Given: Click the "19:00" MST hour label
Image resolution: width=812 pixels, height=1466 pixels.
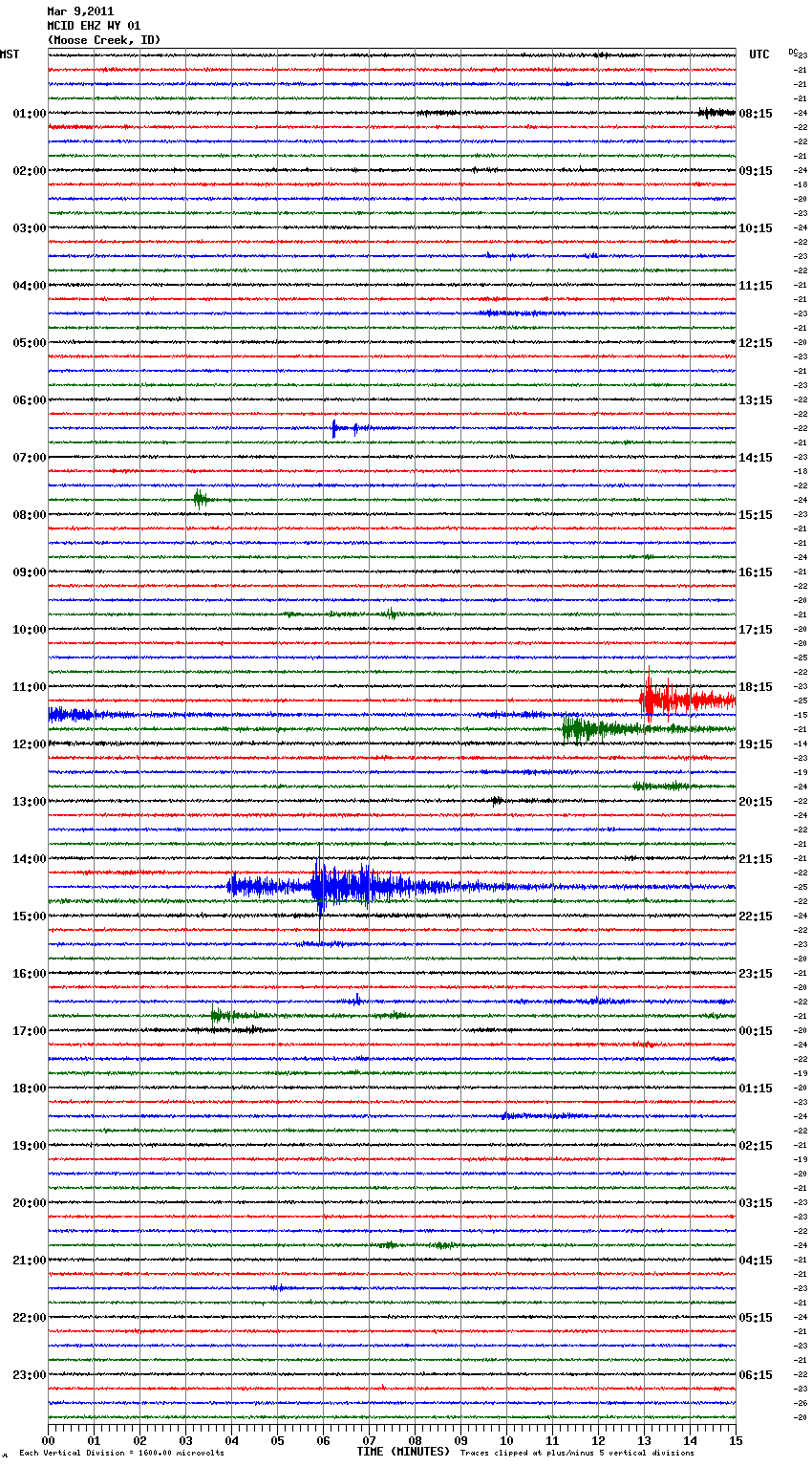Looking at the screenshot, I should click(x=30, y=1146).
